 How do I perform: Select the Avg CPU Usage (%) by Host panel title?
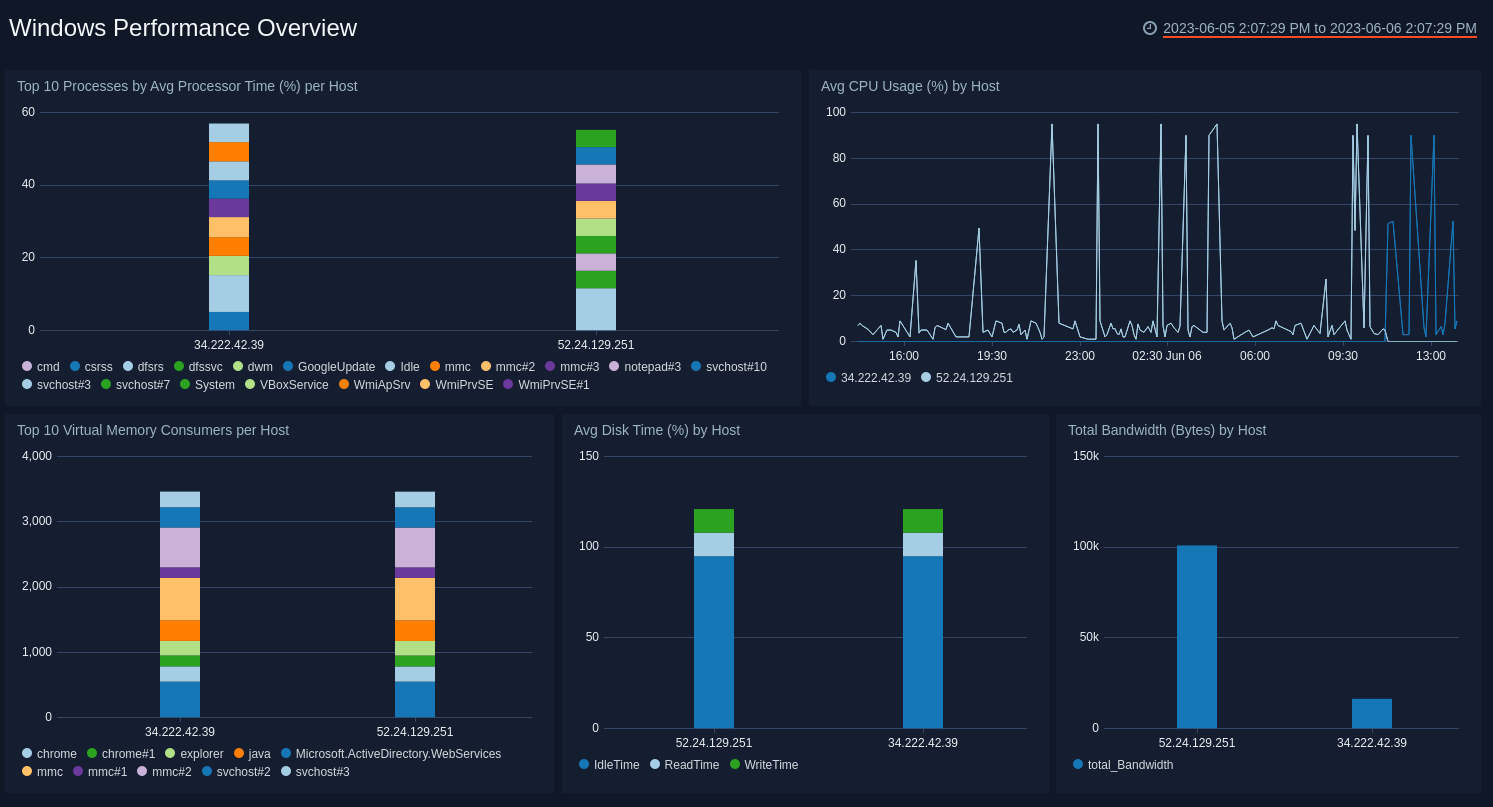pos(910,86)
